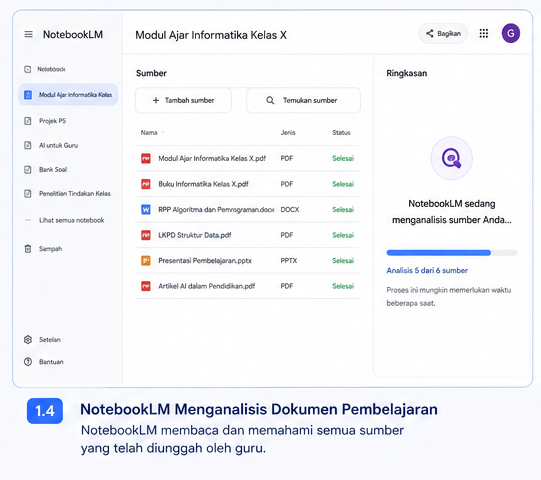Image resolution: width=541 pixels, height=480 pixels.
Task: Click the Penelitian Tindakan Kelas notebook icon
Action: pyautogui.click(x=28, y=194)
